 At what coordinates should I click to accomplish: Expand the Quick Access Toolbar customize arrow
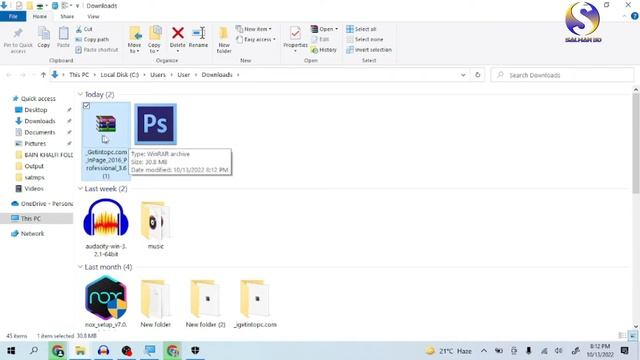77,6
